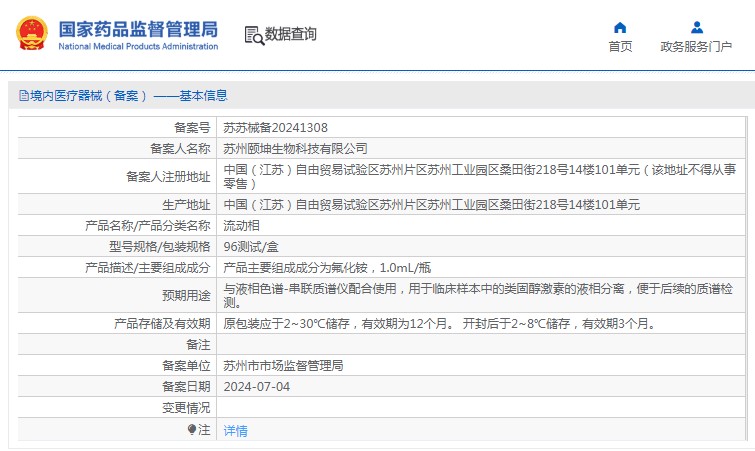
Task: Click the document icon before 境内医疗器械
Action: pyautogui.click(x=24, y=96)
